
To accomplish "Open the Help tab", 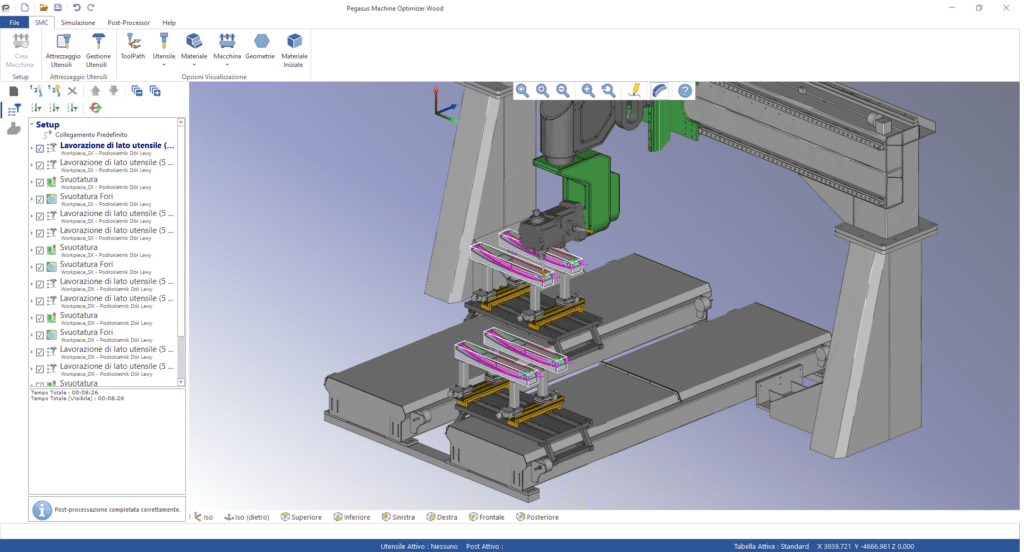I will (x=169, y=22).
